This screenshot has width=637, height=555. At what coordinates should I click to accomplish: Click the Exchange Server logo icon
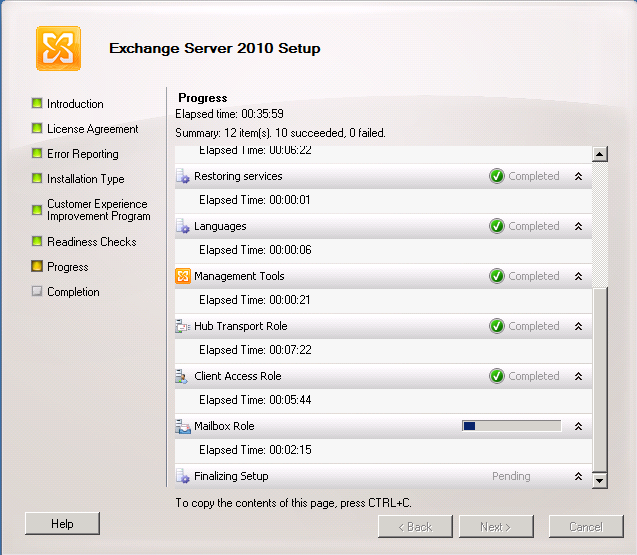[x=58, y=48]
